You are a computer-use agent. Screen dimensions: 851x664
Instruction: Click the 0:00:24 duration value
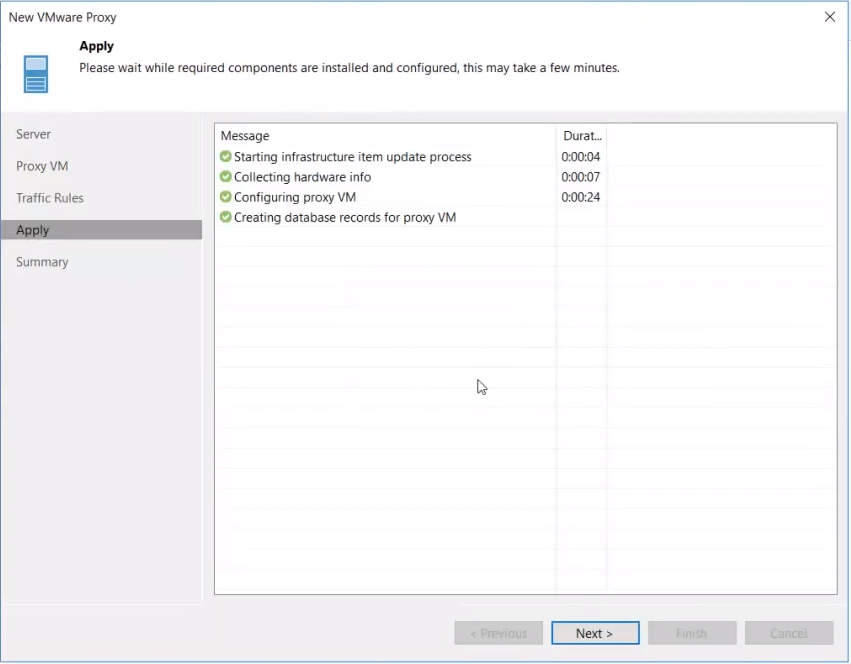(580, 197)
